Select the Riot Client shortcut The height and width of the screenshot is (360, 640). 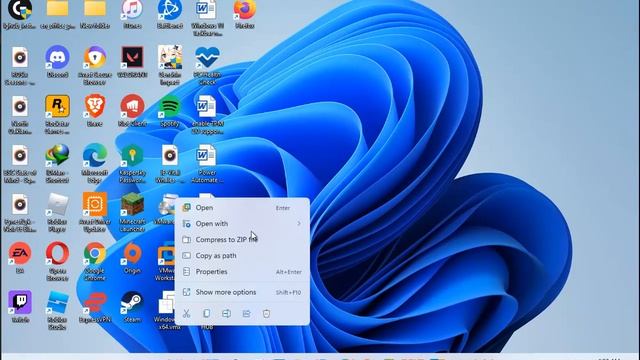(x=132, y=110)
